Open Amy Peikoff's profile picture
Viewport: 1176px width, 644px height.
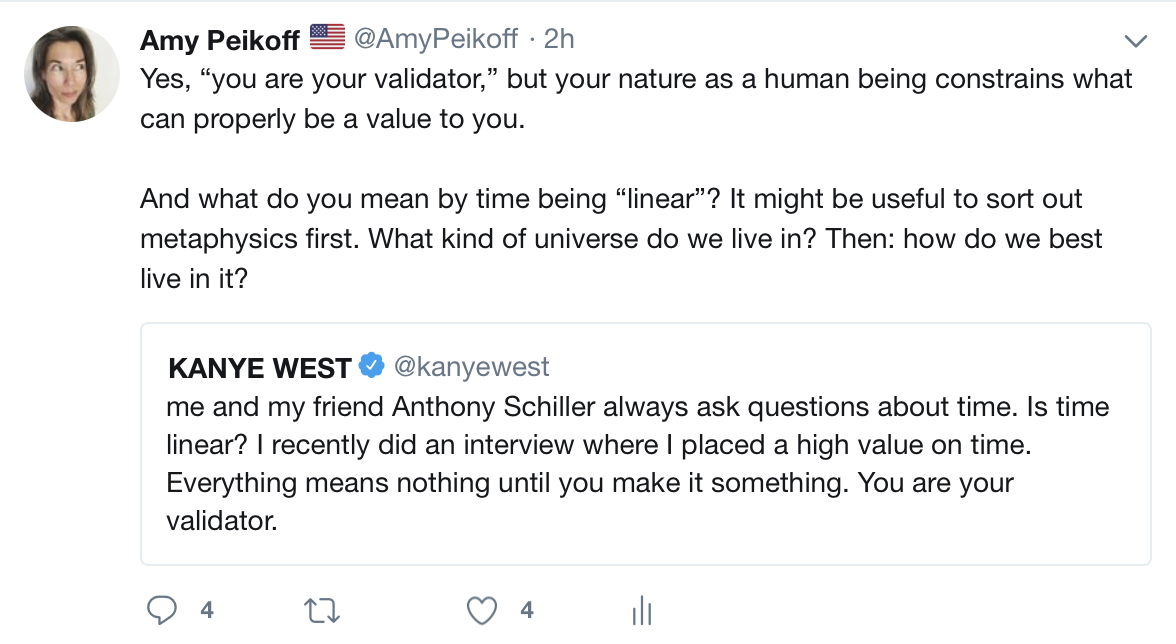coord(71,73)
